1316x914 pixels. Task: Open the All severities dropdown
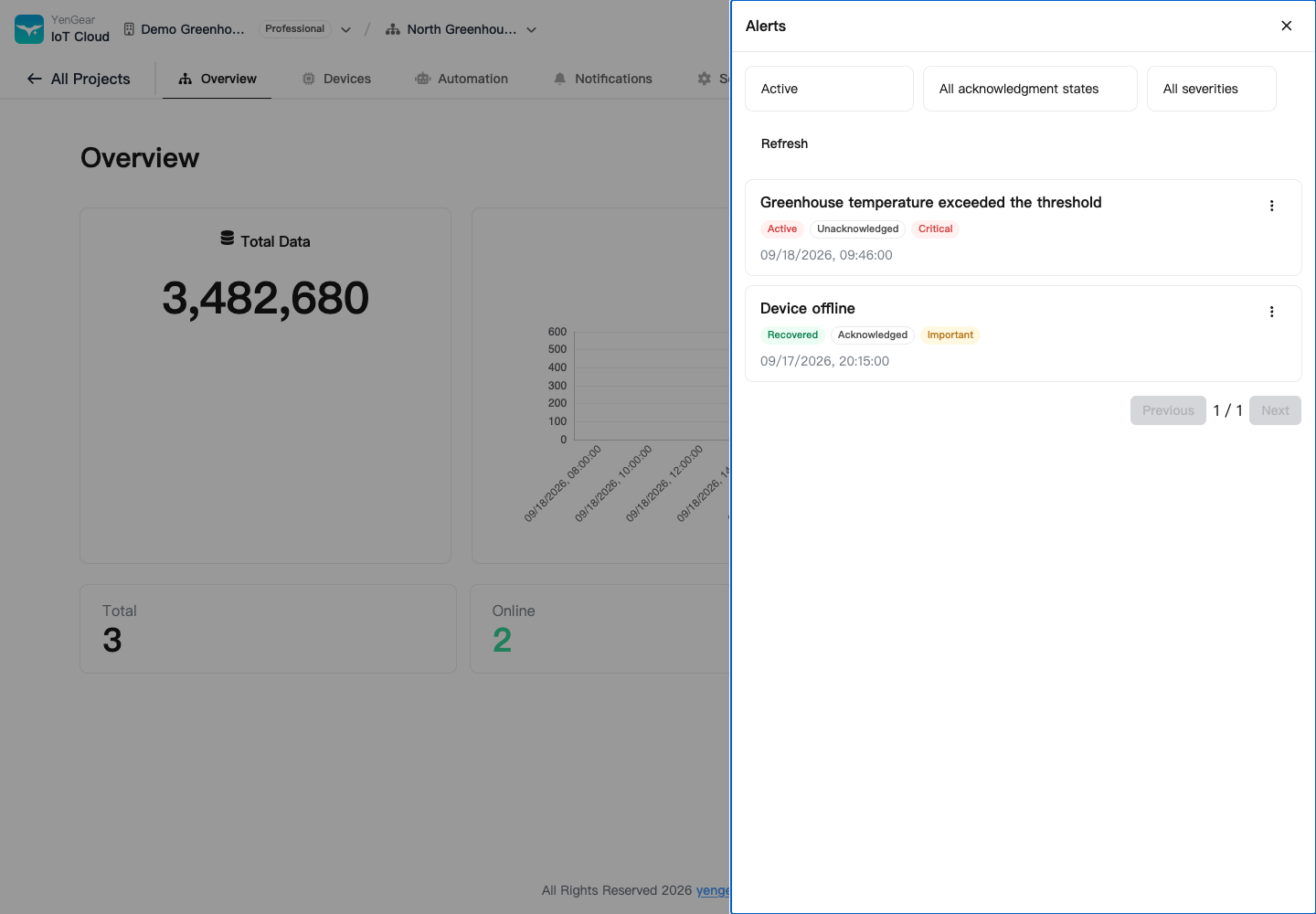coord(1211,89)
